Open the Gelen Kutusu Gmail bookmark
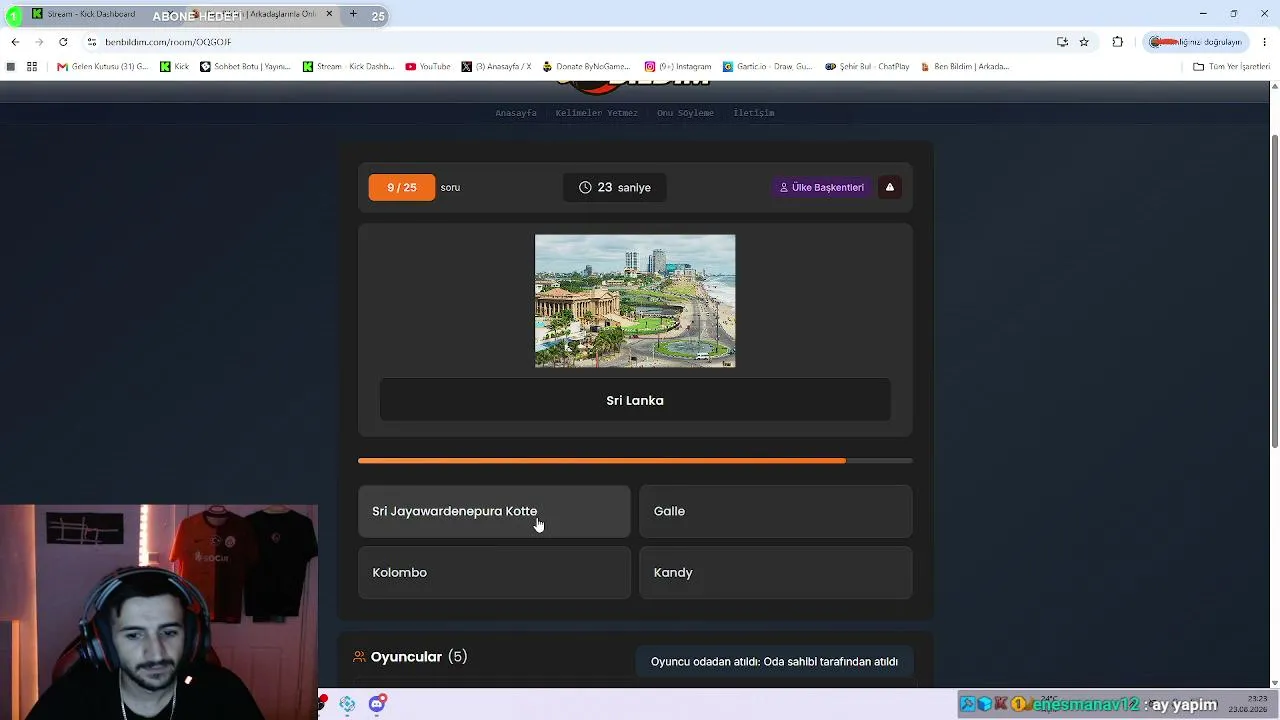This screenshot has height=720, width=1280. (103, 67)
